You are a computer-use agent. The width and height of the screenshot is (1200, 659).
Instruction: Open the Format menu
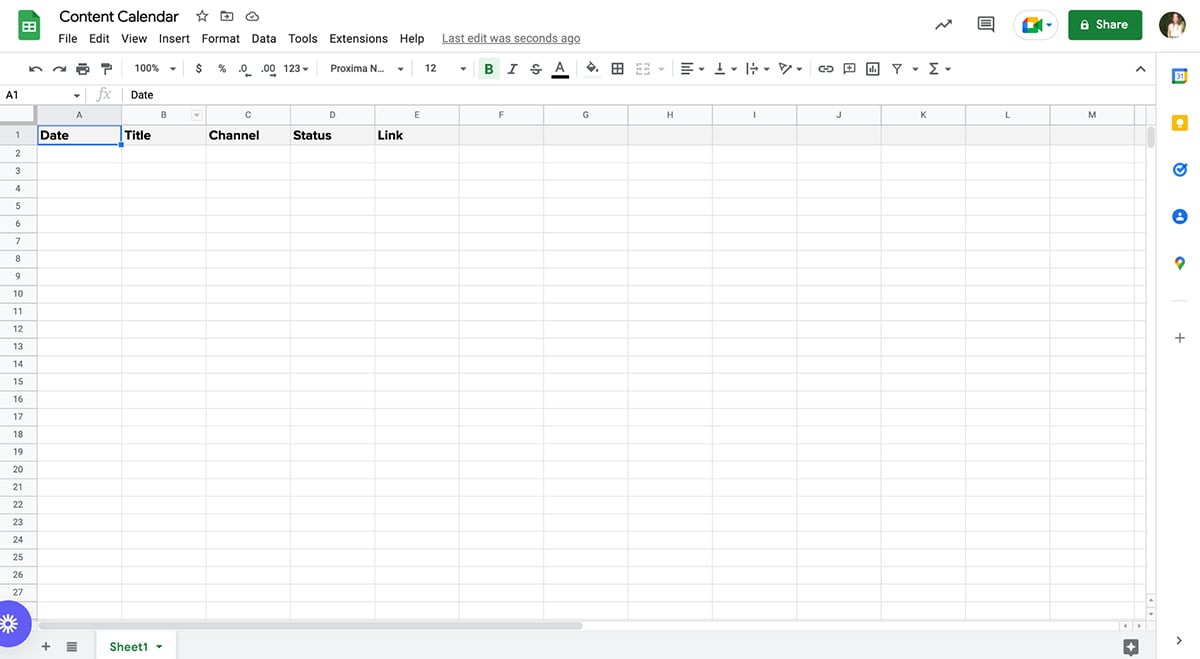tap(220, 38)
